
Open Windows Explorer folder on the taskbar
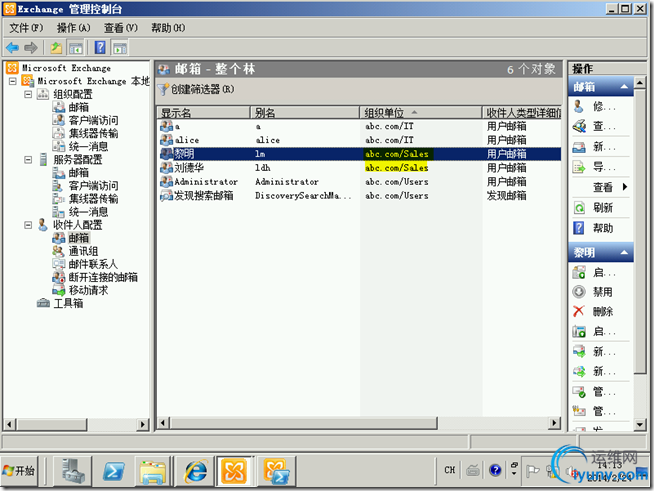click(x=153, y=471)
